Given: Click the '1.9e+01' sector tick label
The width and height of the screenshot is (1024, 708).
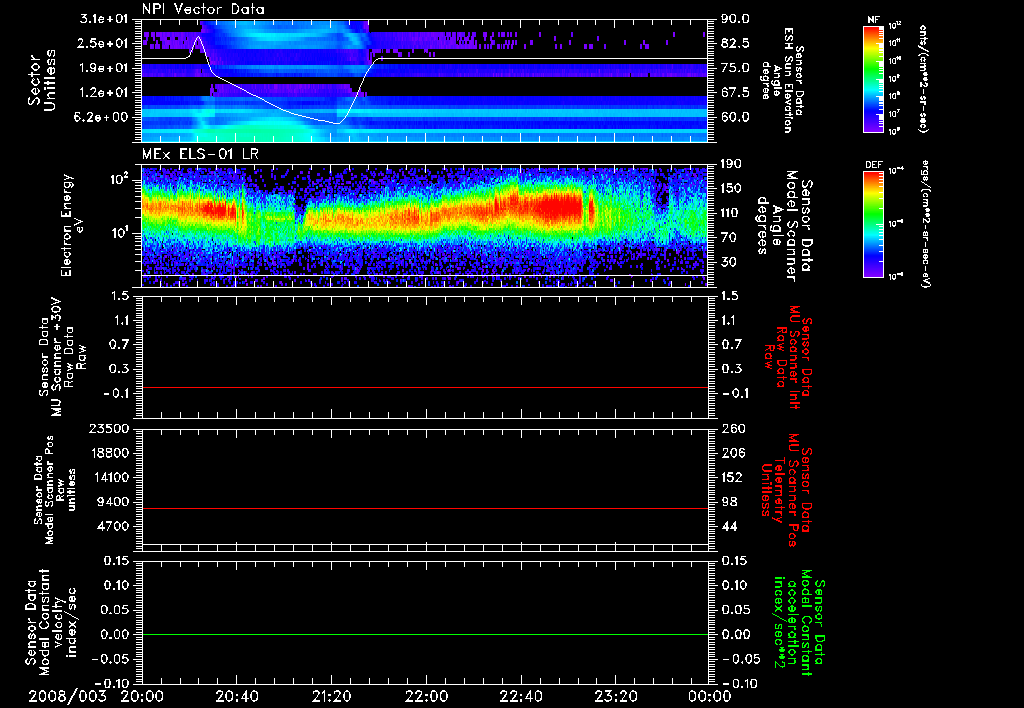Looking at the screenshot, I should click(x=104, y=68).
